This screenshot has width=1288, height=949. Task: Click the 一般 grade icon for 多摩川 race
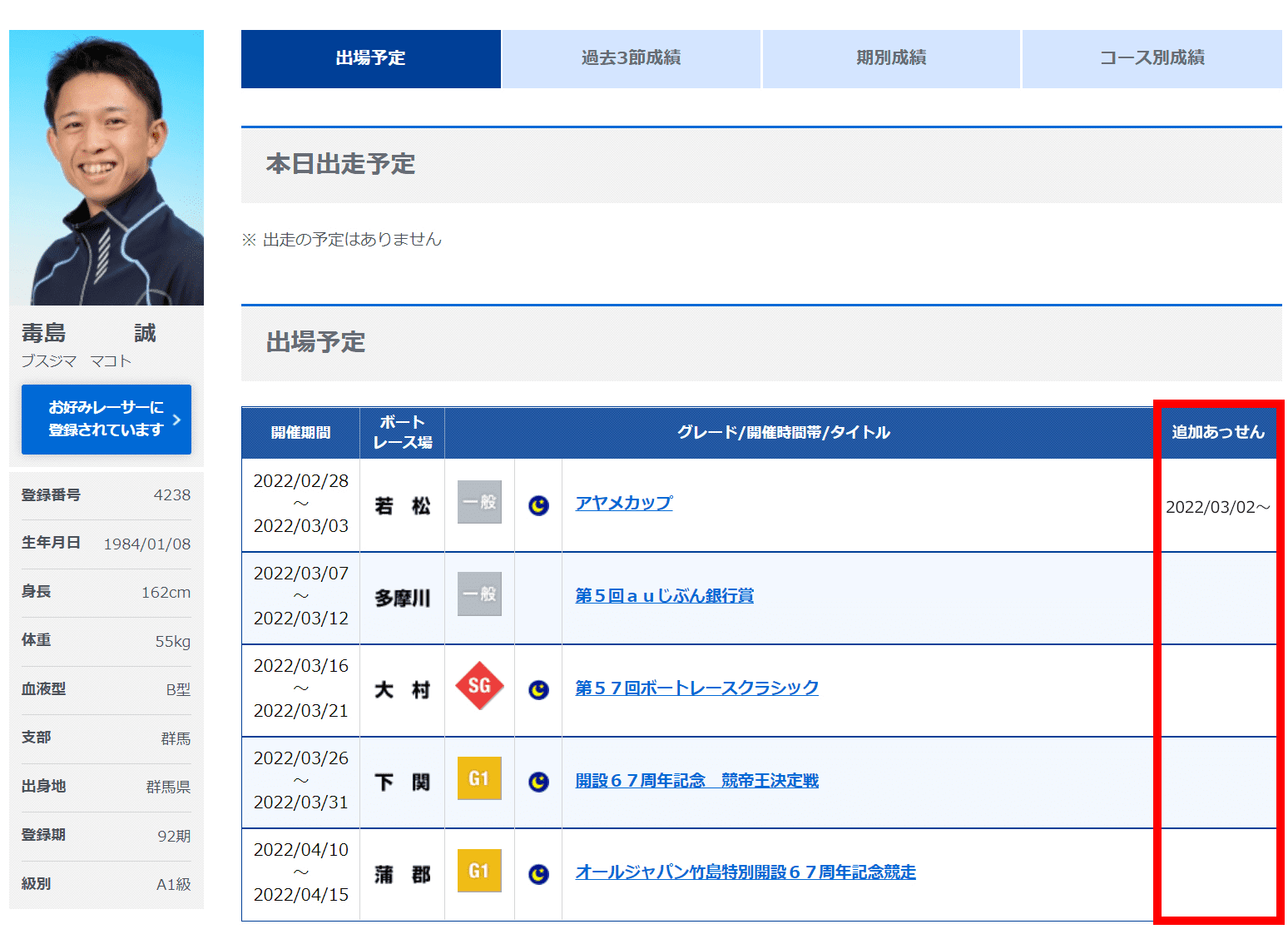pos(478,594)
